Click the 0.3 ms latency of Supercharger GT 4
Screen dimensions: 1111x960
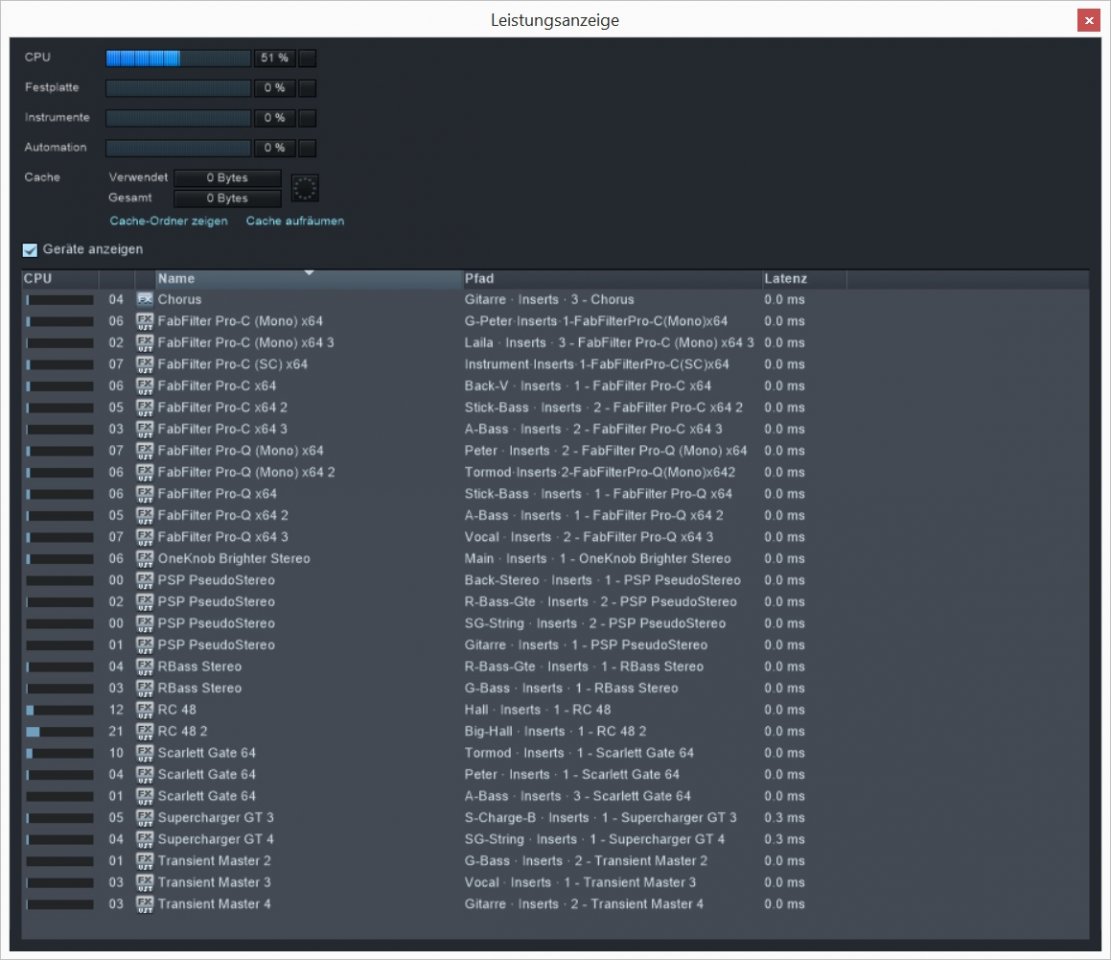[784, 840]
